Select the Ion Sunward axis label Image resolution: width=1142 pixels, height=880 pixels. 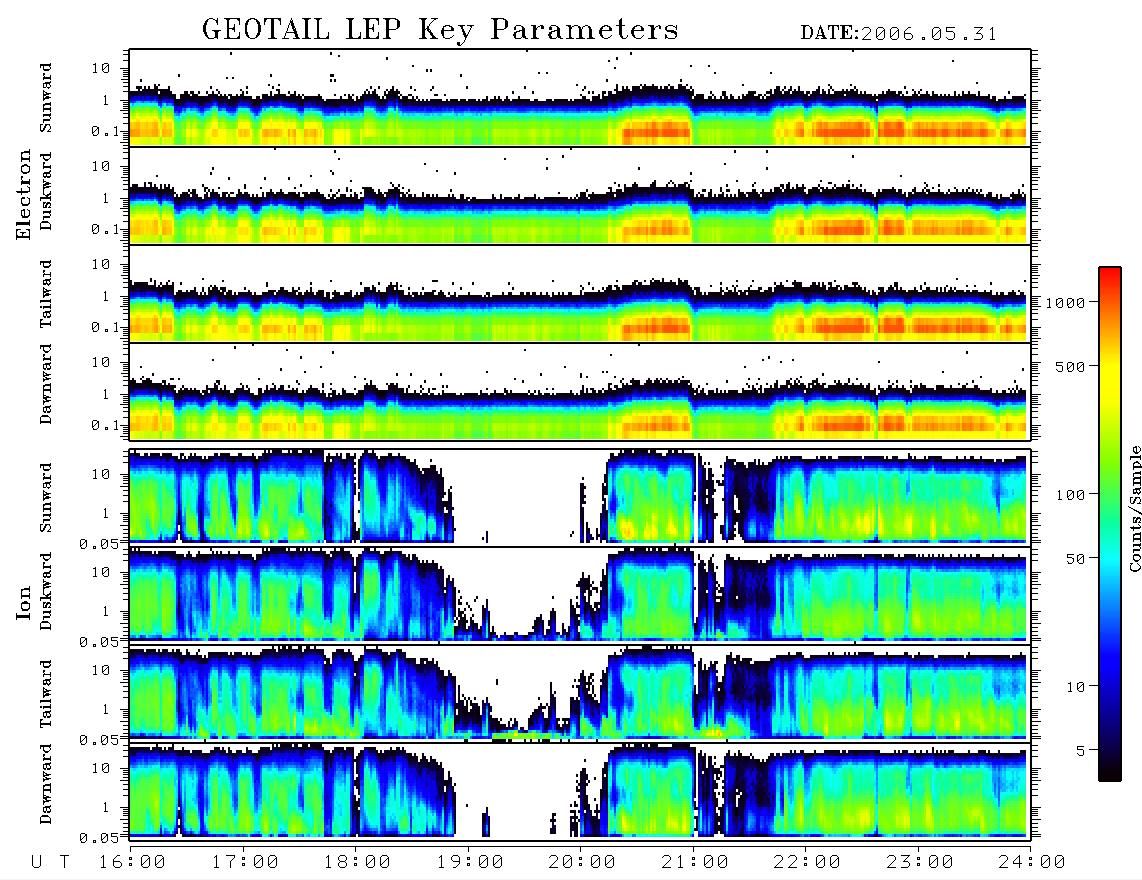(46, 497)
